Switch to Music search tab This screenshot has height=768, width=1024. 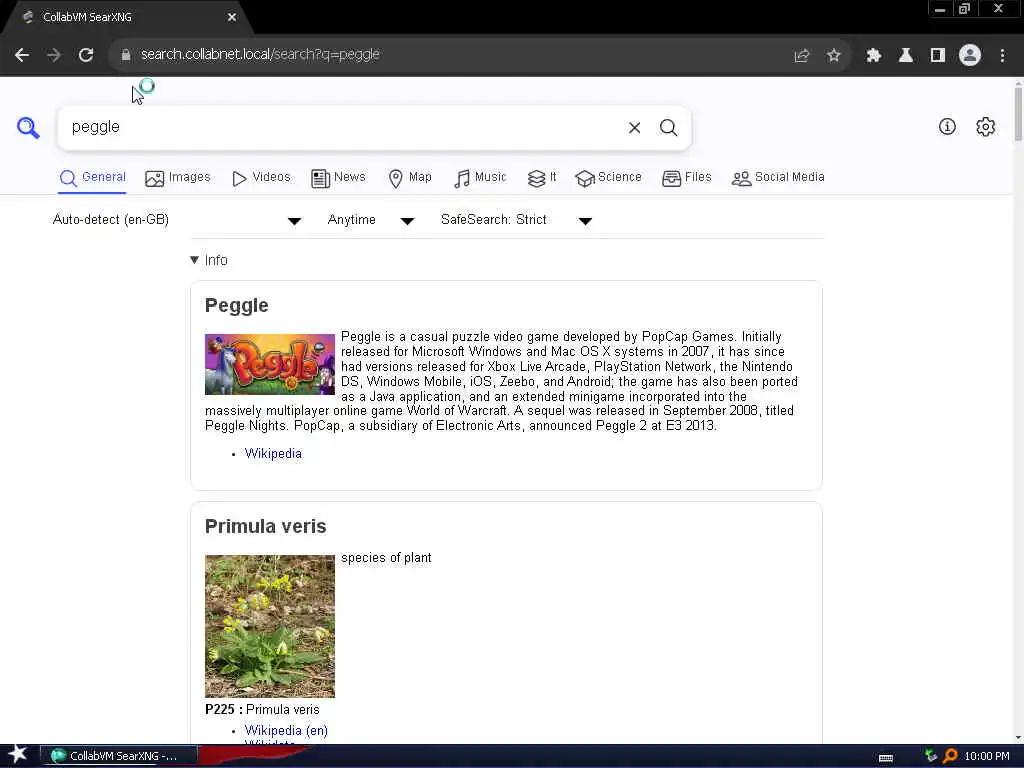480,178
